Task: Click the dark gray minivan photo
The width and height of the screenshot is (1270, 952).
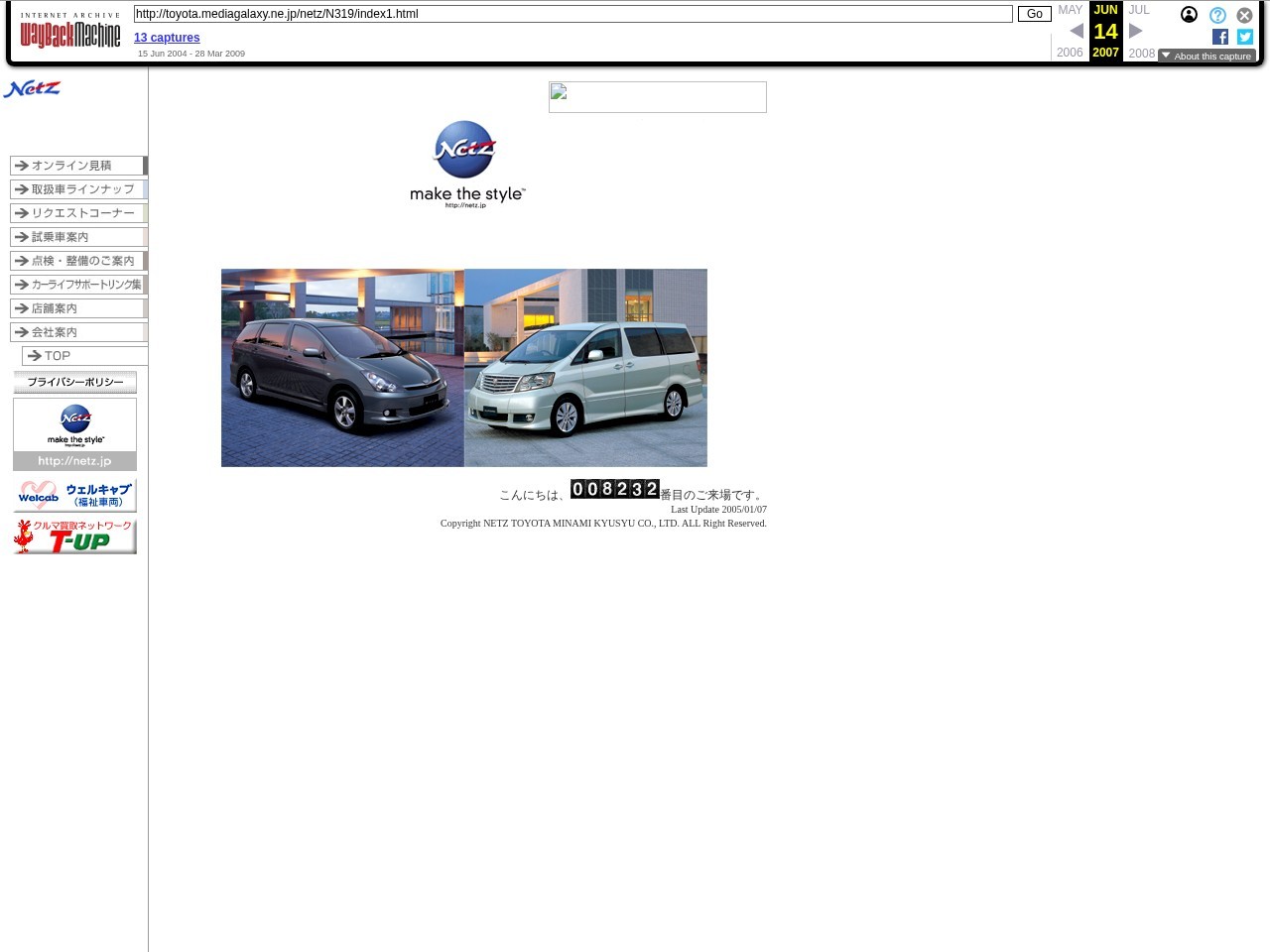Action: (x=342, y=368)
